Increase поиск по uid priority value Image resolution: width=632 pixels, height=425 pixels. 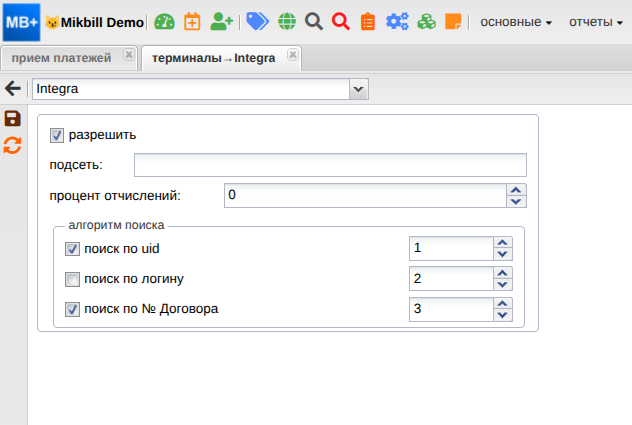503,242
